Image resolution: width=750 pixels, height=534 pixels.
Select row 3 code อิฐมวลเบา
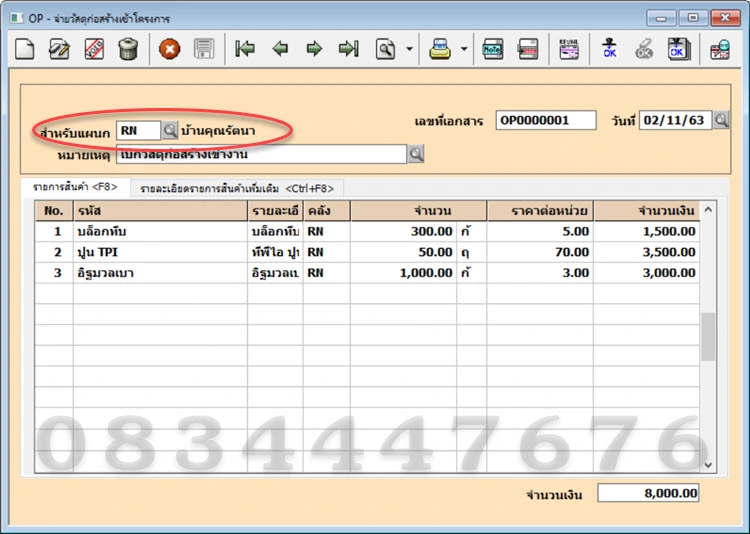[x=160, y=273]
